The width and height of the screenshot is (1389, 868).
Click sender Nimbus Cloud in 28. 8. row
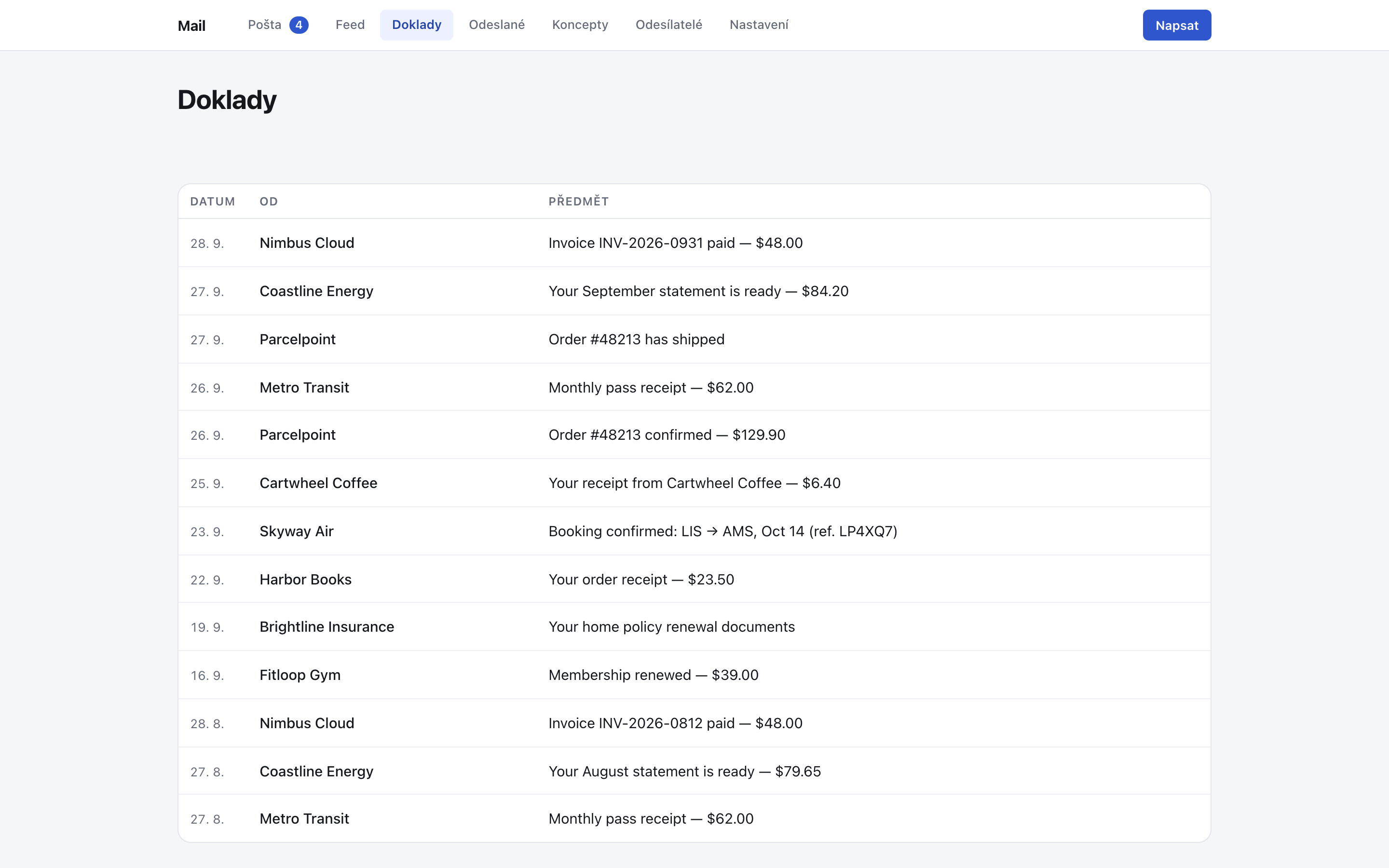[307, 723]
